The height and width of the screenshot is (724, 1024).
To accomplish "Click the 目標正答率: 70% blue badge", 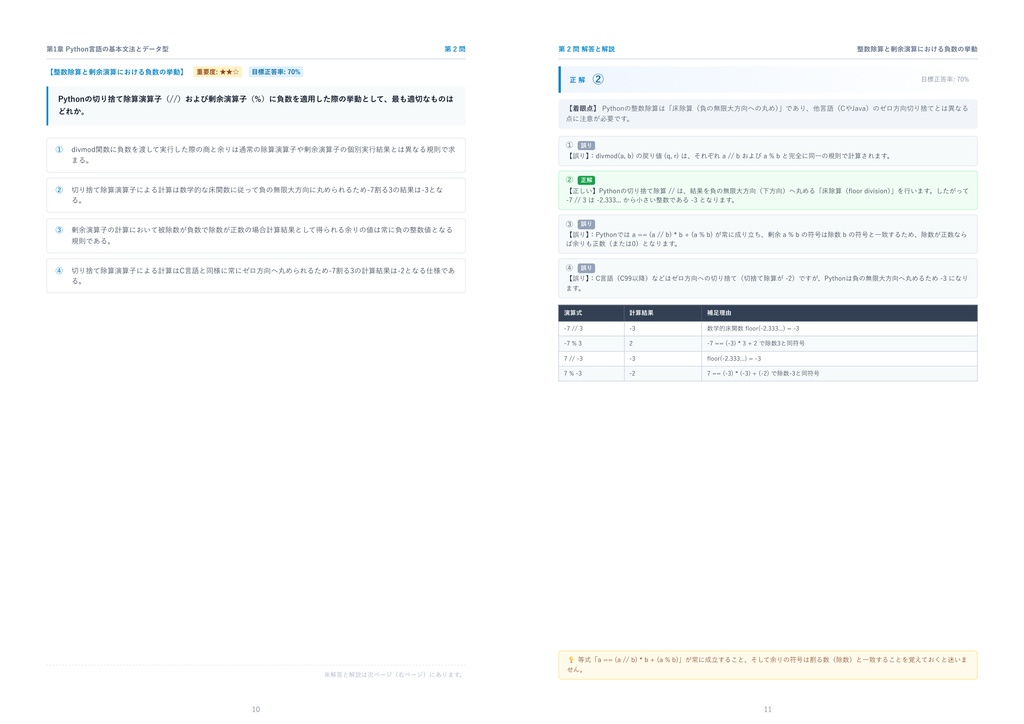I will 276,72.
